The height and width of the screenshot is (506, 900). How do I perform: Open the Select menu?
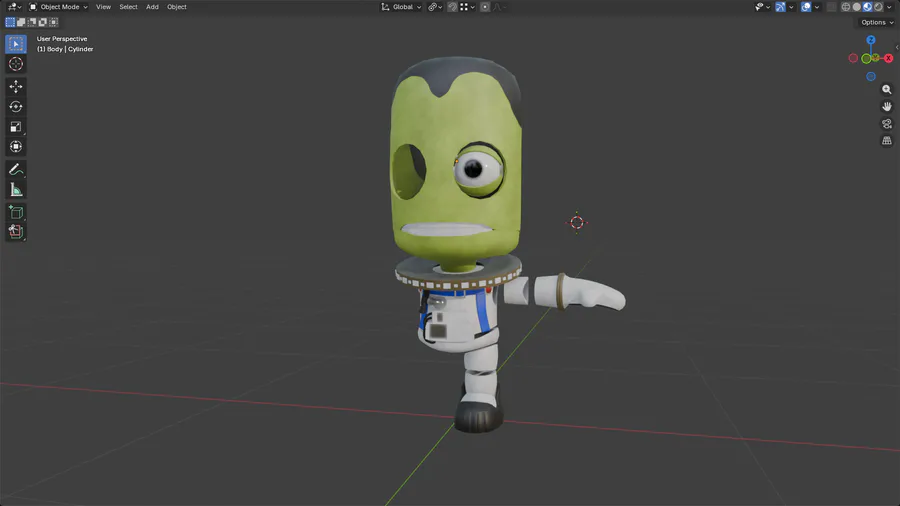pos(128,7)
